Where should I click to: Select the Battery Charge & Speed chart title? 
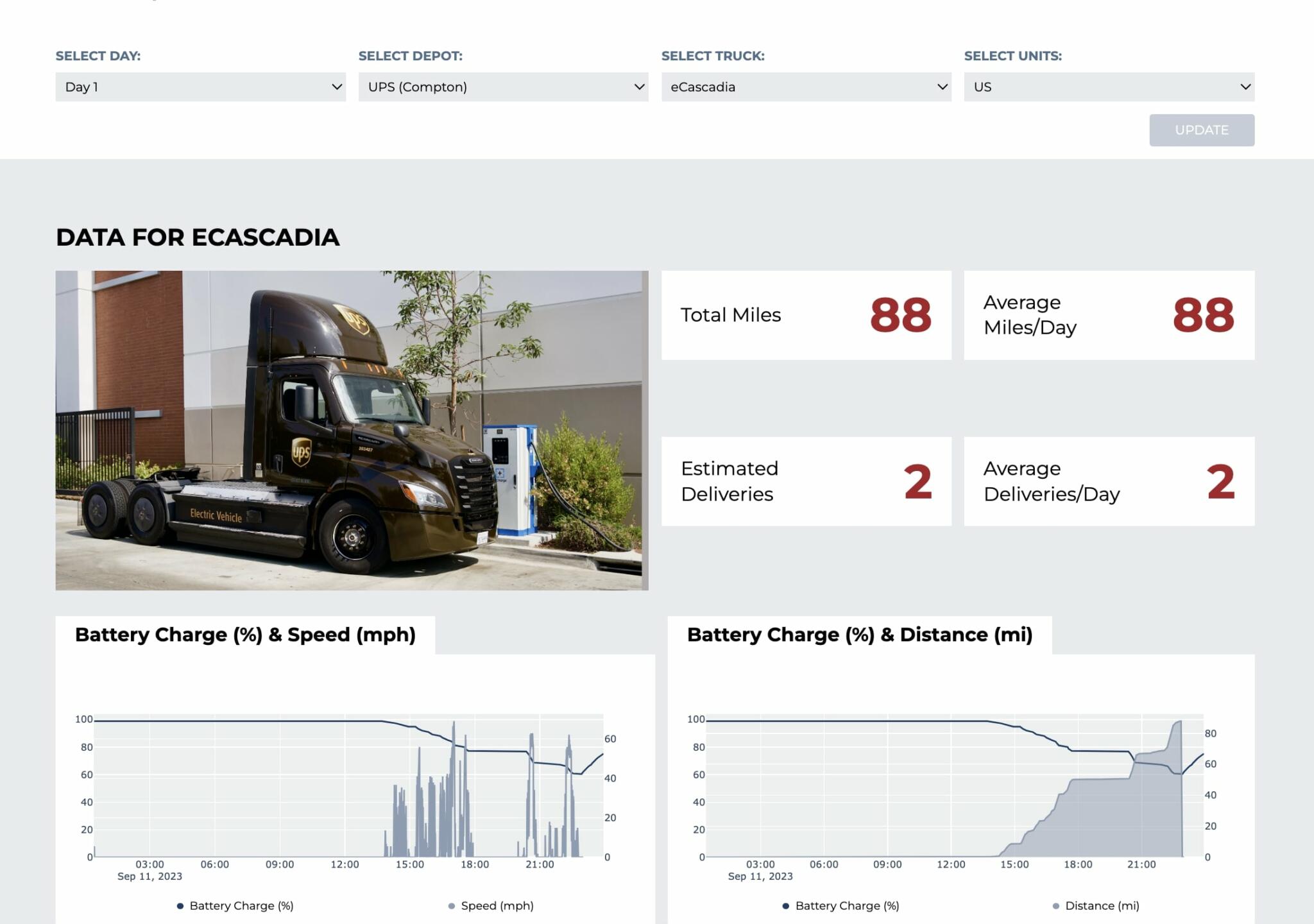(x=246, y=634)
